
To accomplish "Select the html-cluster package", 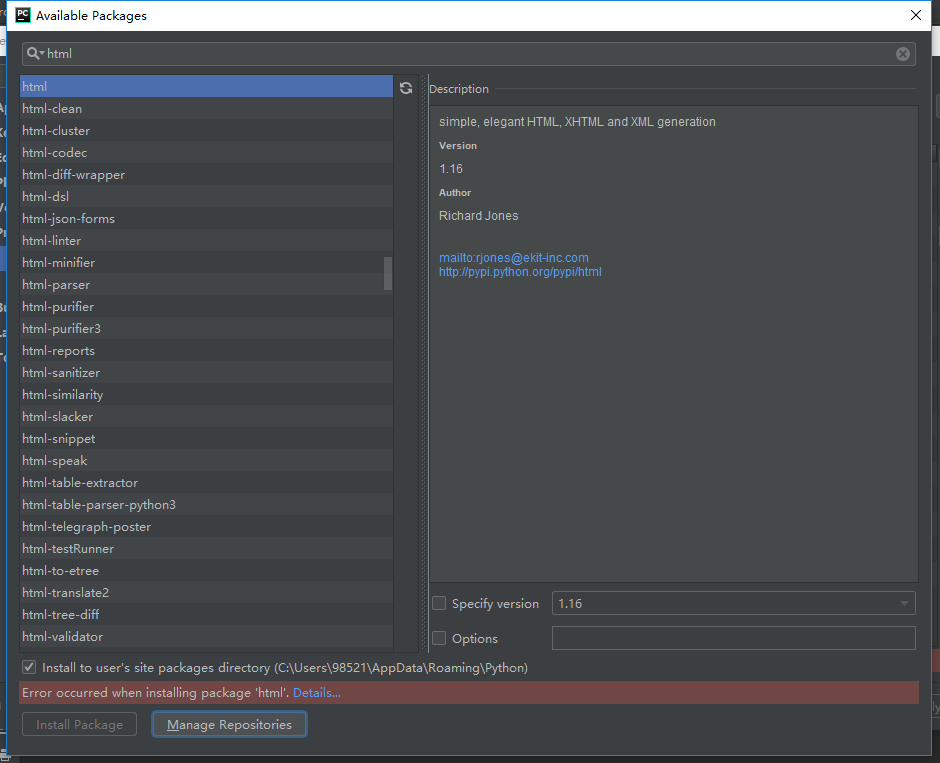I will click(206, 131).
